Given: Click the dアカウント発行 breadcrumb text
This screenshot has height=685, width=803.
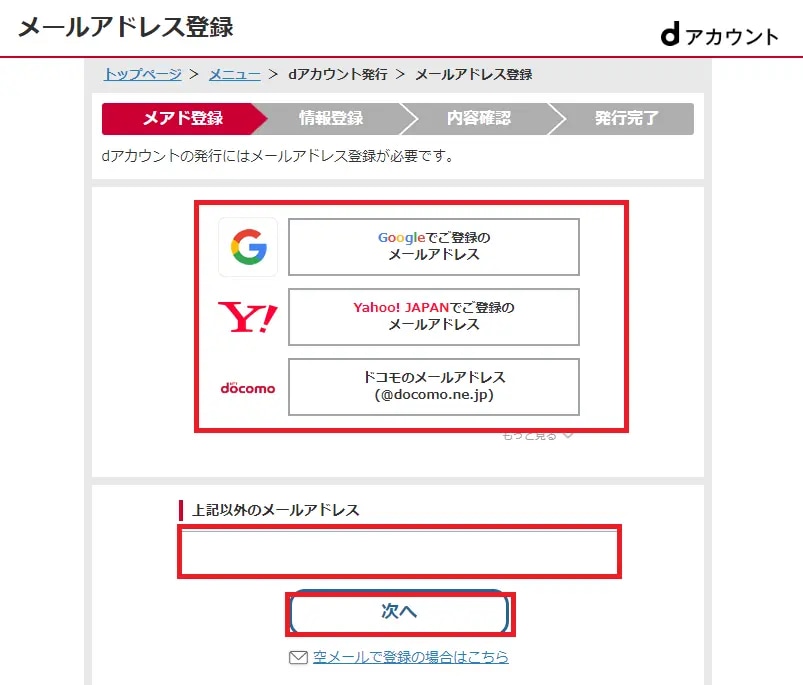Looking at the screenshot, I should click(338, 74).
